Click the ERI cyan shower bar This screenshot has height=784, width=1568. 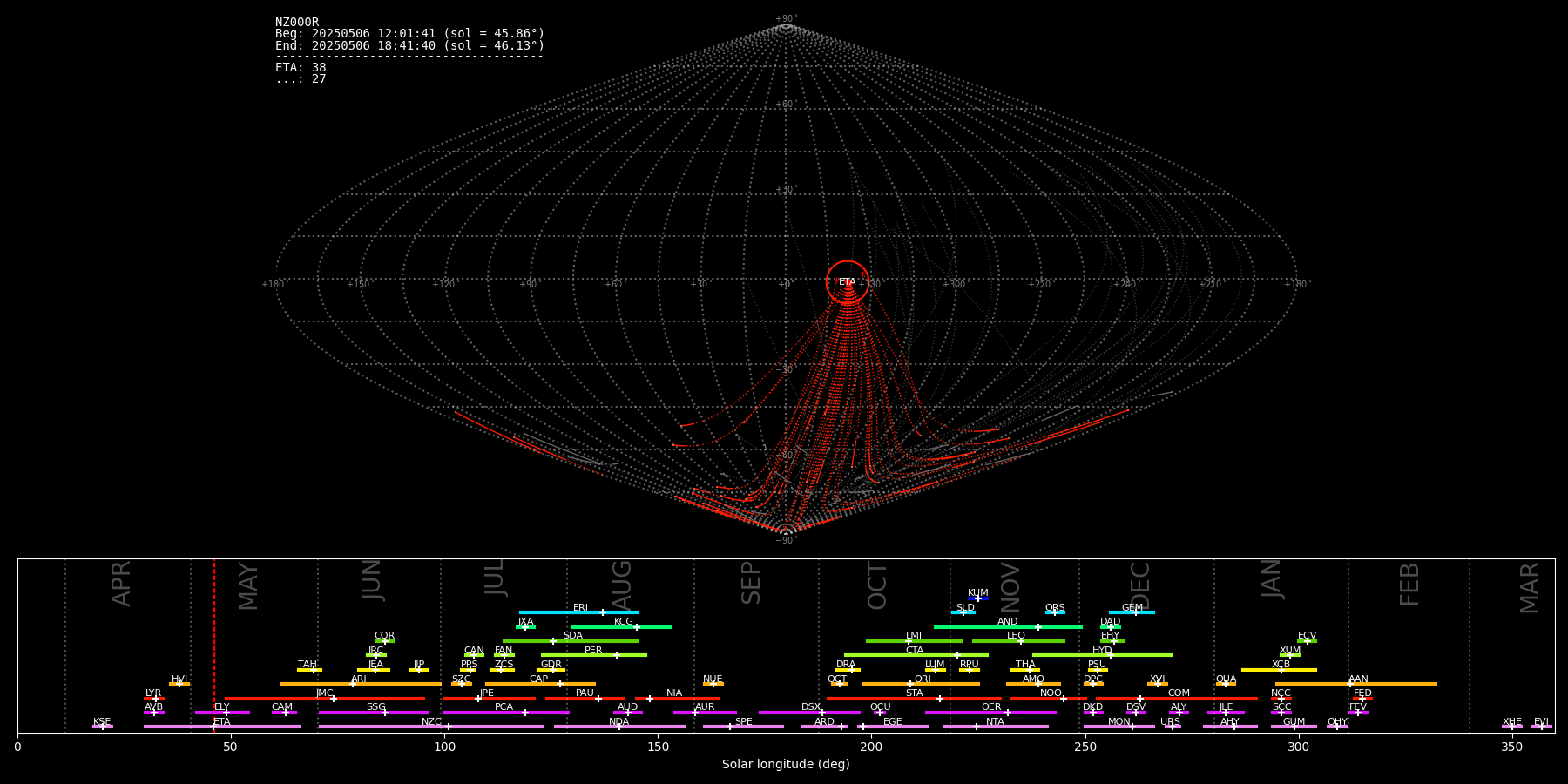(x=578, y=612)
